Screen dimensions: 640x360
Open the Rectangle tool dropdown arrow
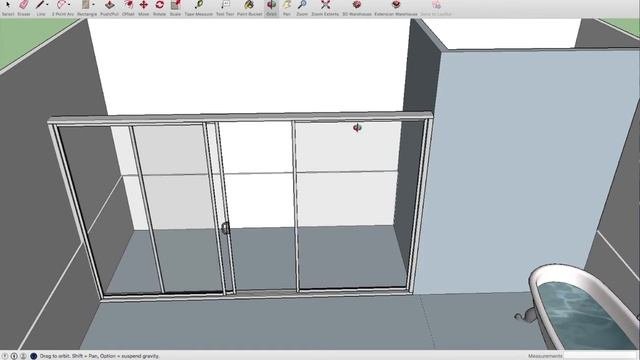tap(93, 5)
